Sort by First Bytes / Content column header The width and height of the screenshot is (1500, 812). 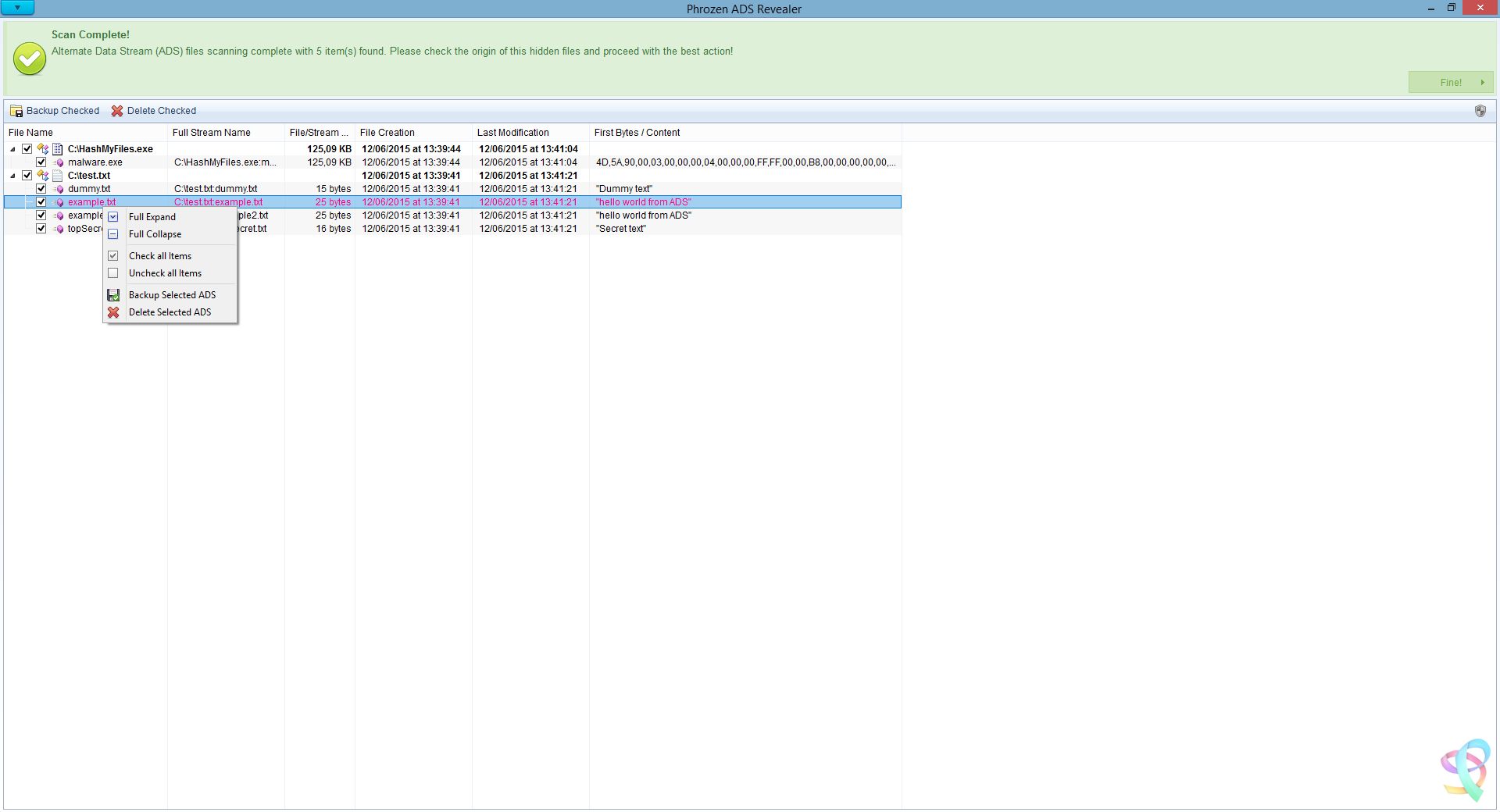click(x=745, y=133)
